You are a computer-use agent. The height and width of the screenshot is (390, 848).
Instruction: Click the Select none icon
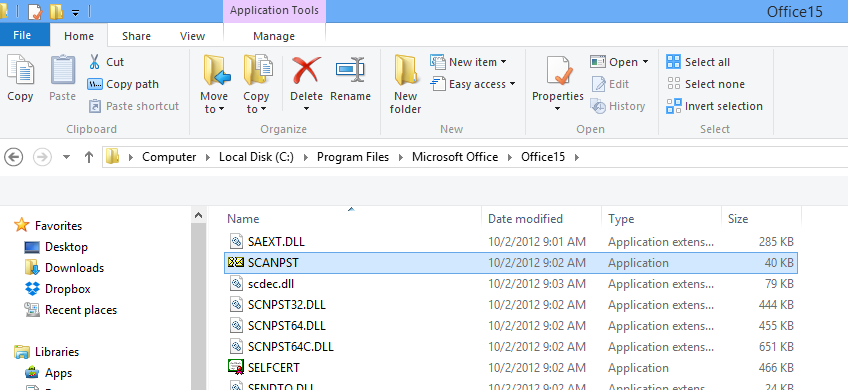point(673,84)
